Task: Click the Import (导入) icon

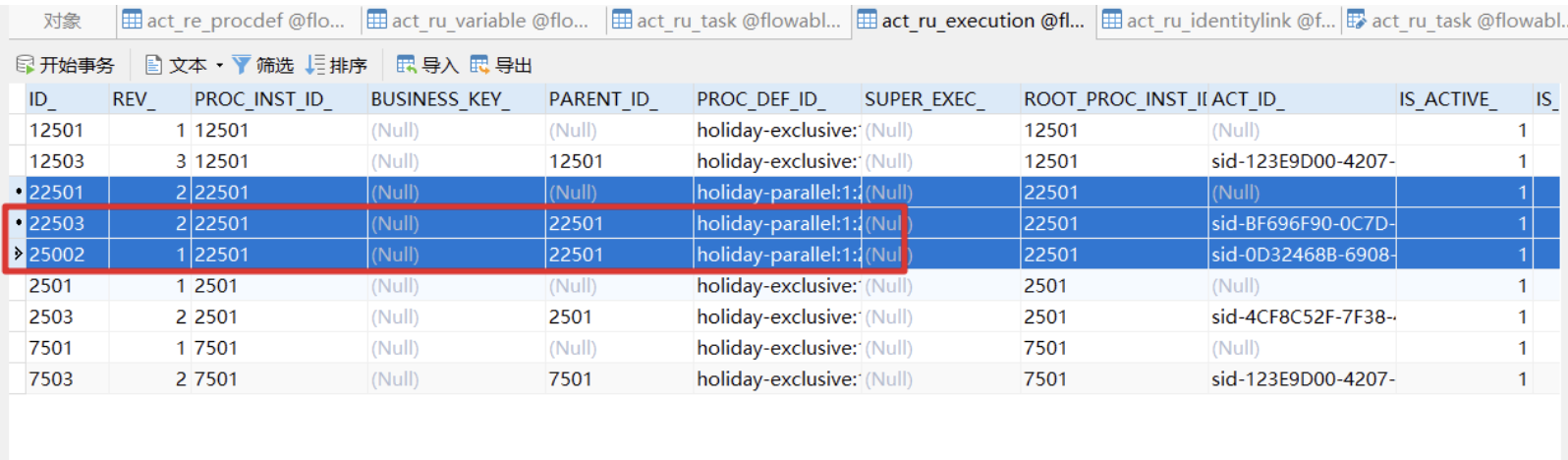Action: pos(406,65)
